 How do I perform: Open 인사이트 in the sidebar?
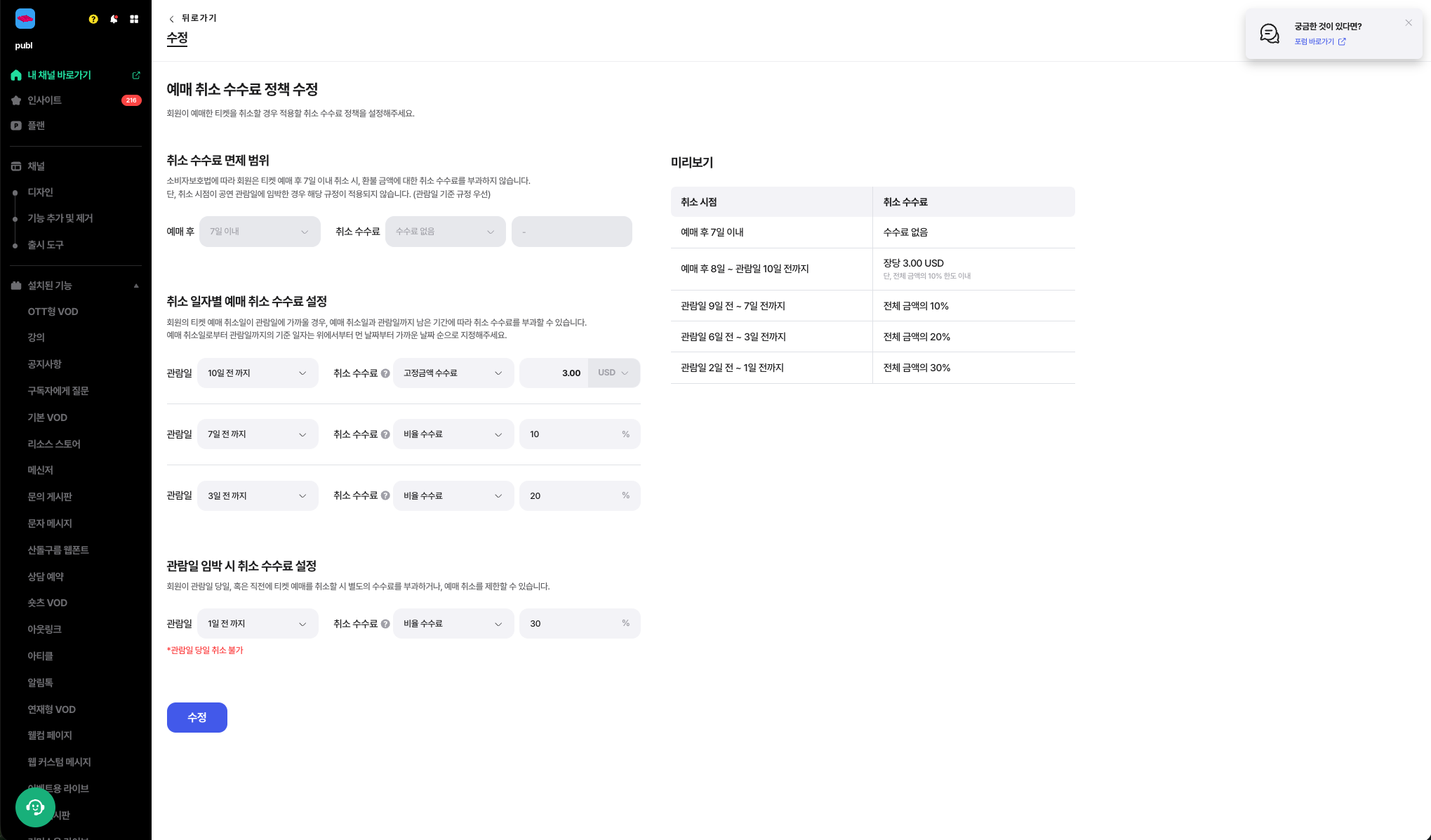(45, 100)
